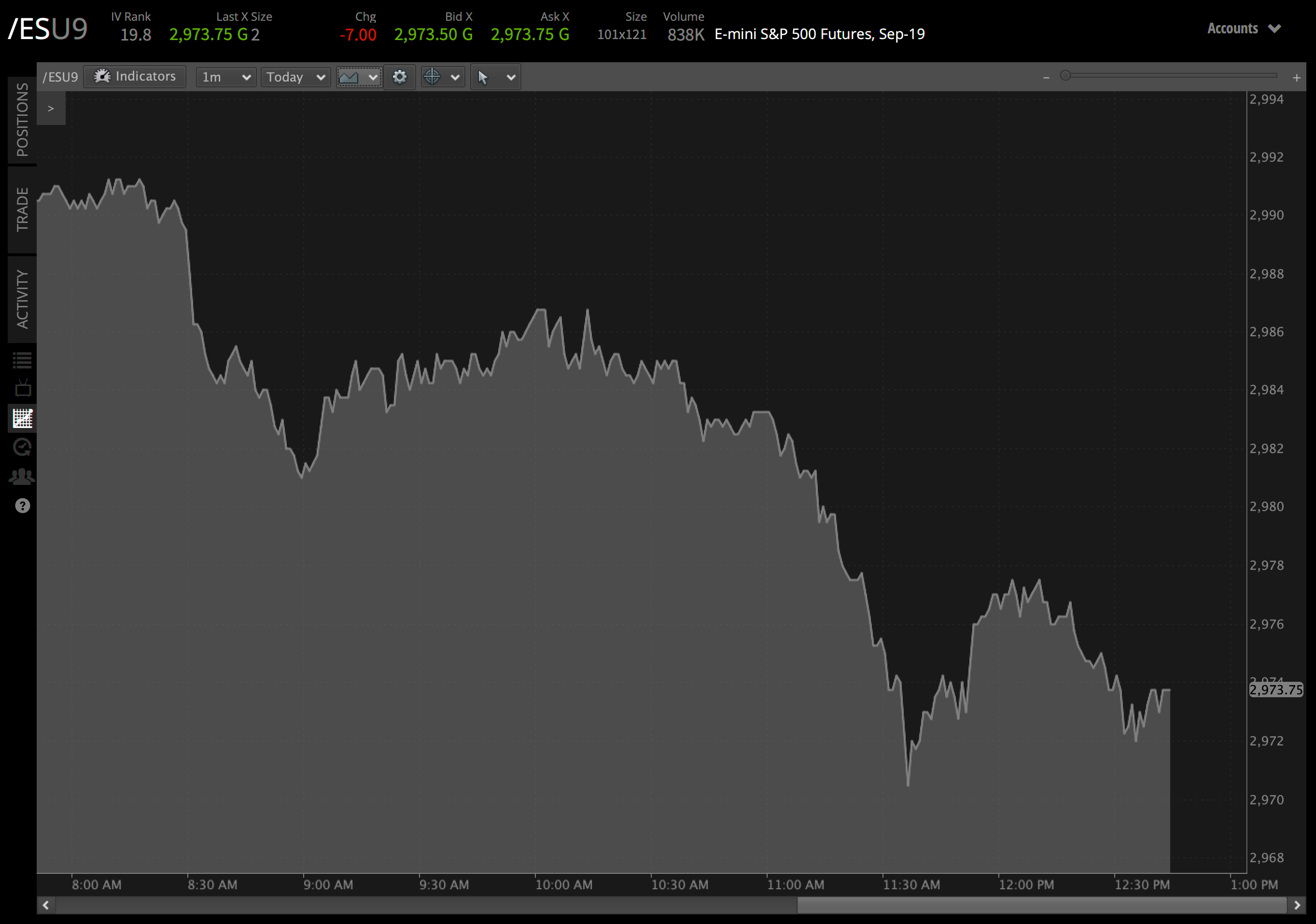This screenshot has height=924, width=1316.
Task: Open the Today range dropdown
Action: tap(295, 77)
